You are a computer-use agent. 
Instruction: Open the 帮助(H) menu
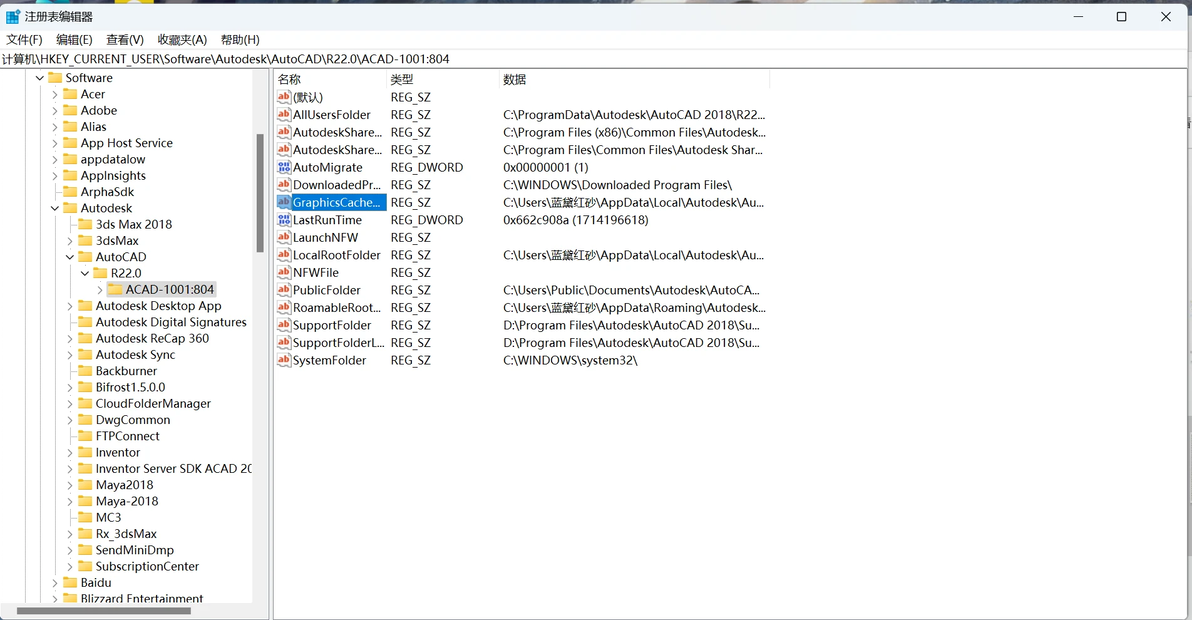point(240,40)
